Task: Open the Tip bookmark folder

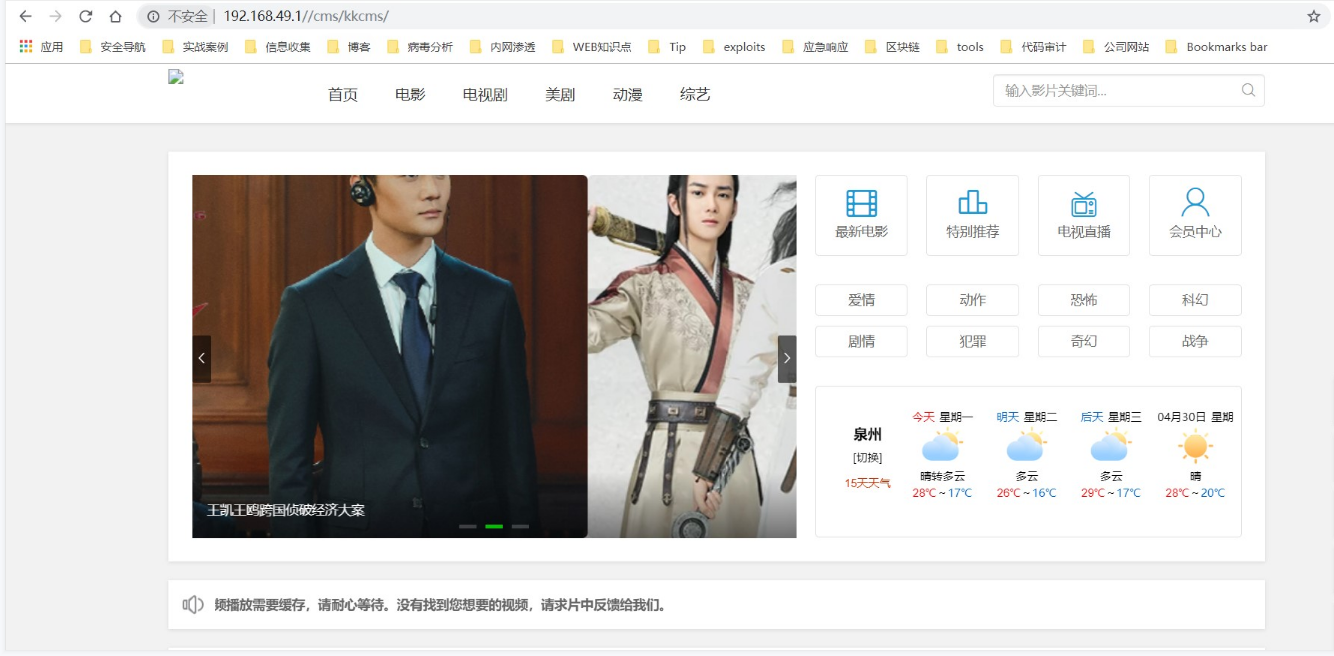Action: click(x=668, y=47)
